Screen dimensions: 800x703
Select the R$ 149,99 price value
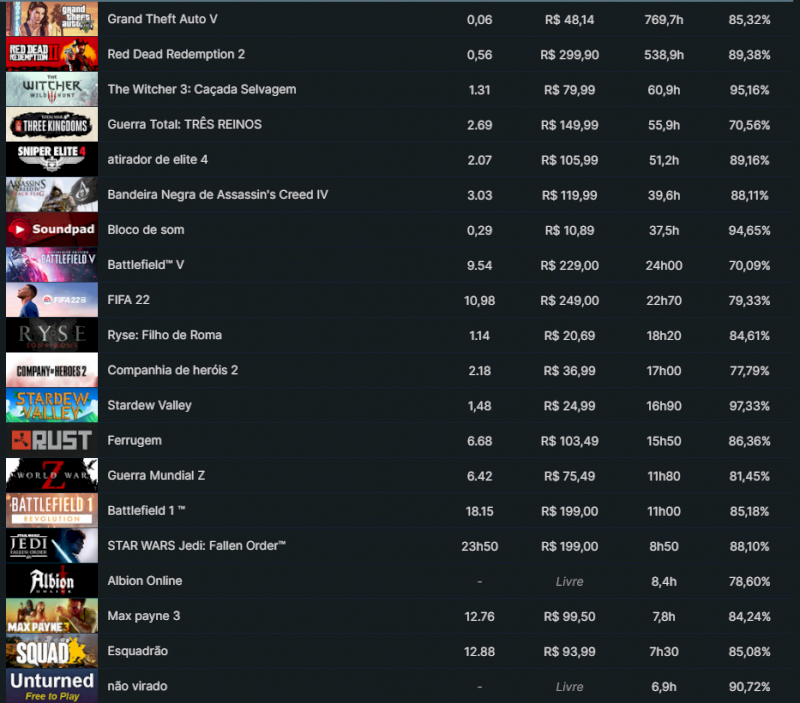[x=569, y=125]
